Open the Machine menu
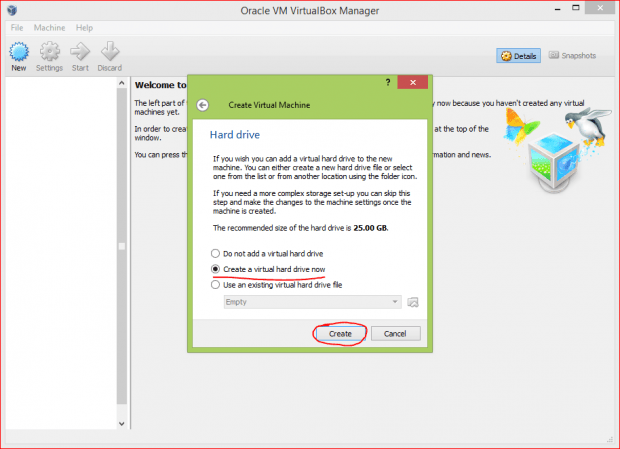Image resolution: width=620 pixels, height=449 pixels. click(49, 28)
